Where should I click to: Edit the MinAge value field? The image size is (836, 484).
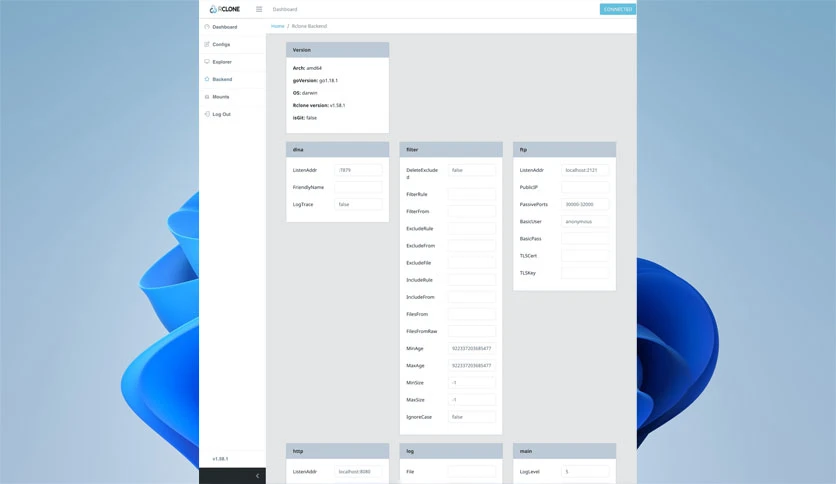pos(472,348)
